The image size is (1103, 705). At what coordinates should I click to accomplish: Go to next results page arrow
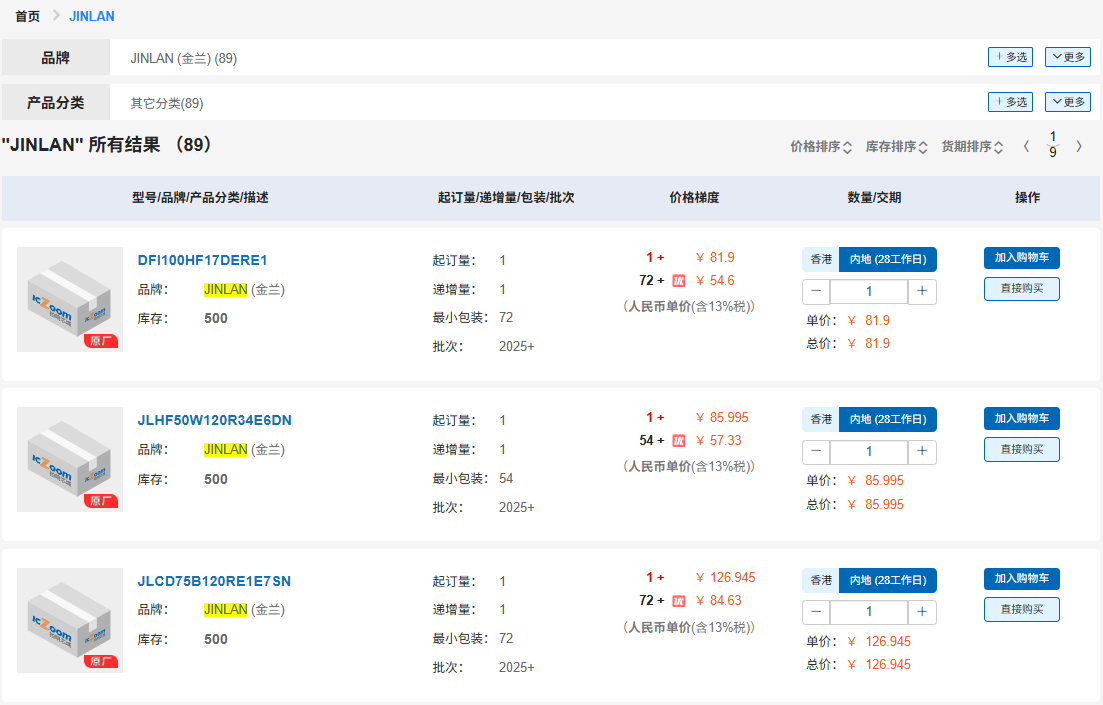coord(1078,146)
